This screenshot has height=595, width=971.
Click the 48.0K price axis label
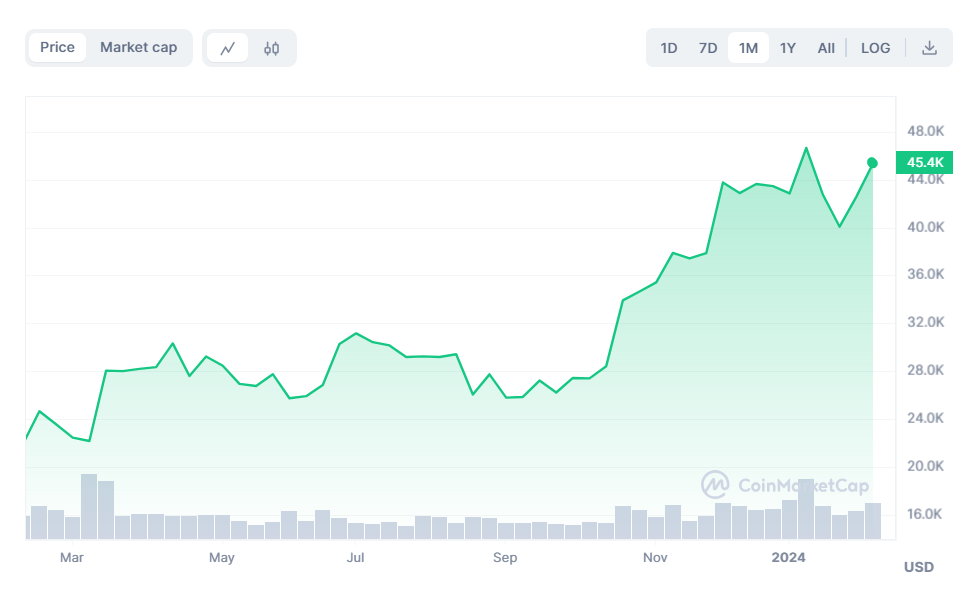925,131
